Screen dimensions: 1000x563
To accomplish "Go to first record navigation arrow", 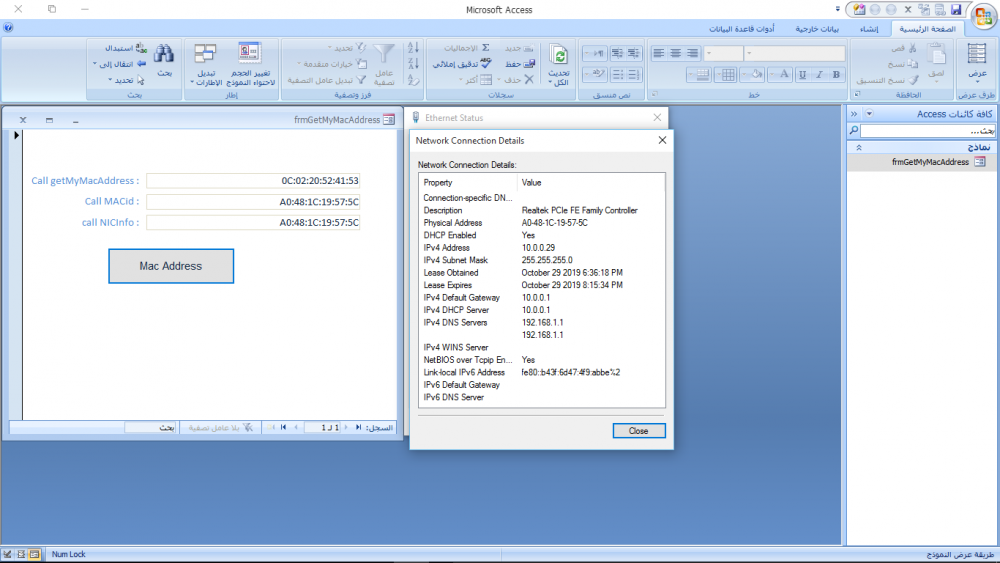I will coord(358,427).
